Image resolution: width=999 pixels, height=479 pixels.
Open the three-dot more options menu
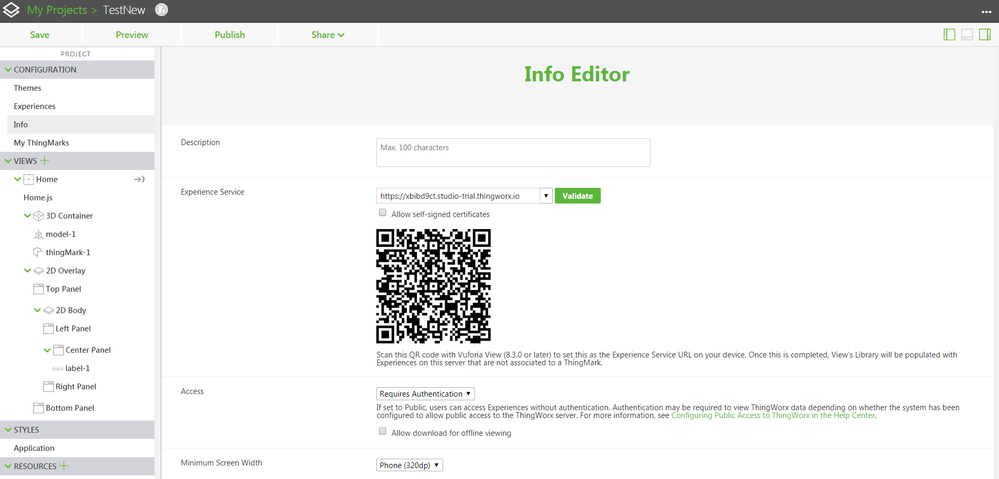click(986, 11)
